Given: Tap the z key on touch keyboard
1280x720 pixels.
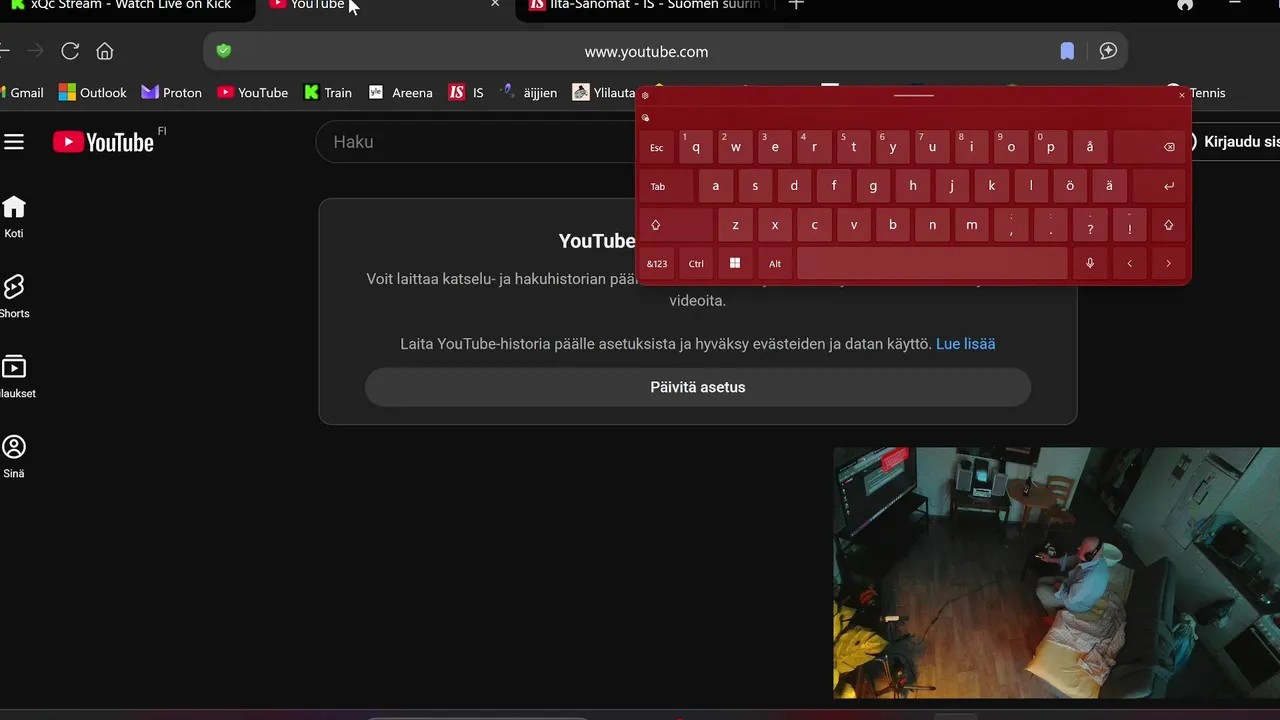Looking at the screenshot, I should pyautogui.click(x=735, y=225).
